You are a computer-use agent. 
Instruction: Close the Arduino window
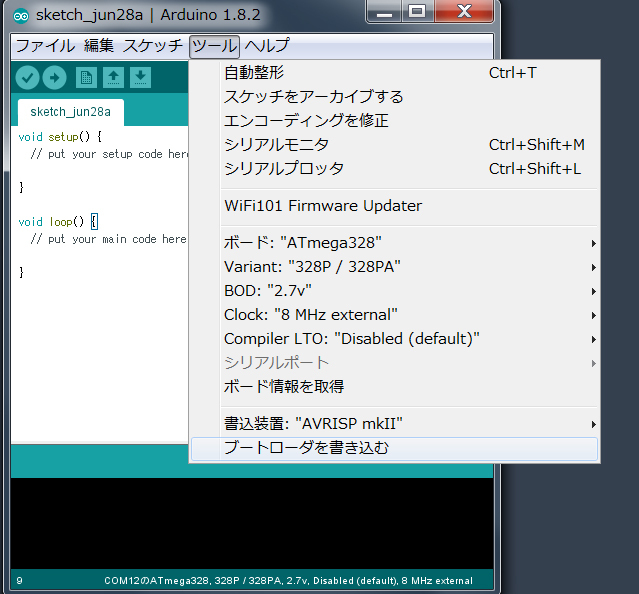(464, 12)
